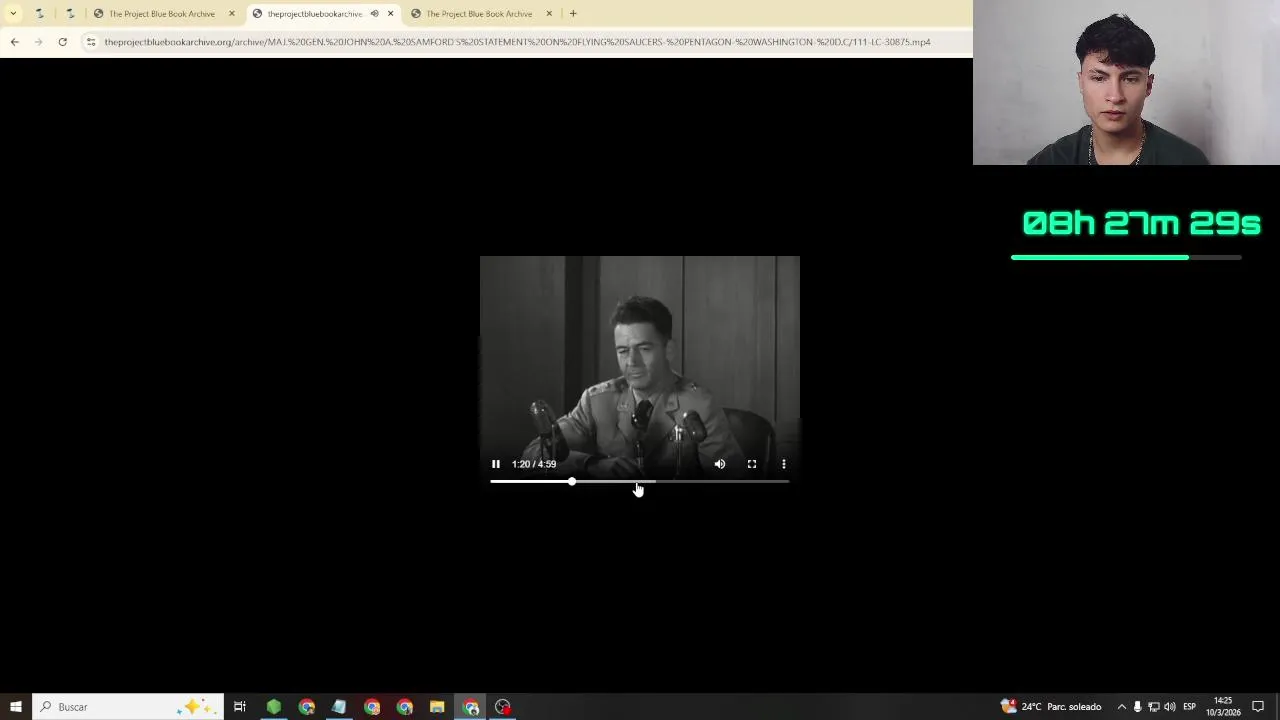Open the blue notepad-style taskbar app

[339, 707]
